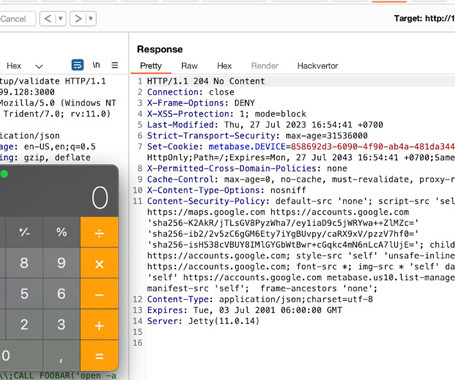The height and width of the screenshot is (380, 455).
Task: Open forward history dropdown arrow
Action: tap(91, 19)
